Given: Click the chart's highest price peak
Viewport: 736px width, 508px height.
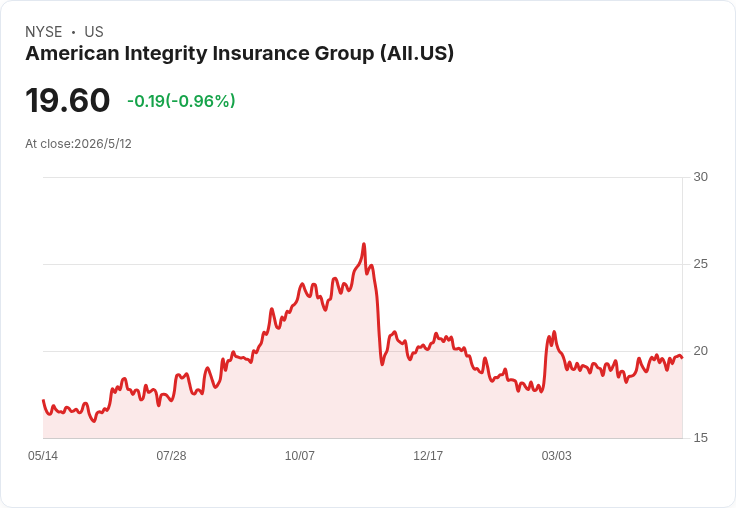Looking at the screenshot, I should click(x=364, y=244).
